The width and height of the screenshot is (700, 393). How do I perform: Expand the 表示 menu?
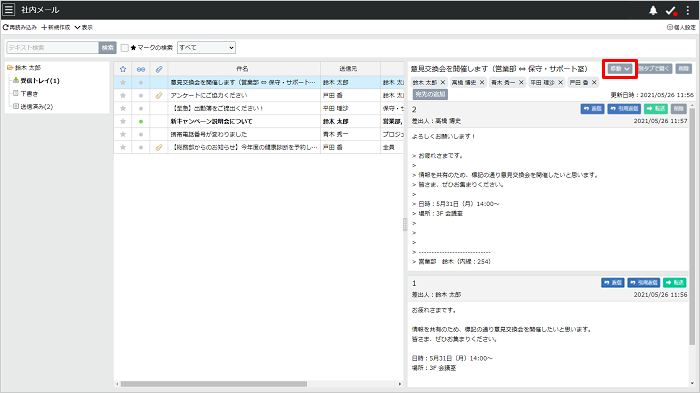(83, 27)
